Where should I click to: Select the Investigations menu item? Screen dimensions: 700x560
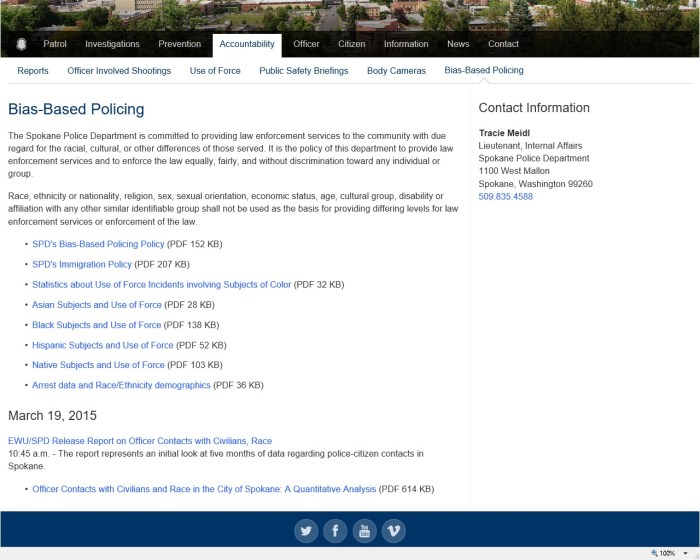tap(112, 44)
